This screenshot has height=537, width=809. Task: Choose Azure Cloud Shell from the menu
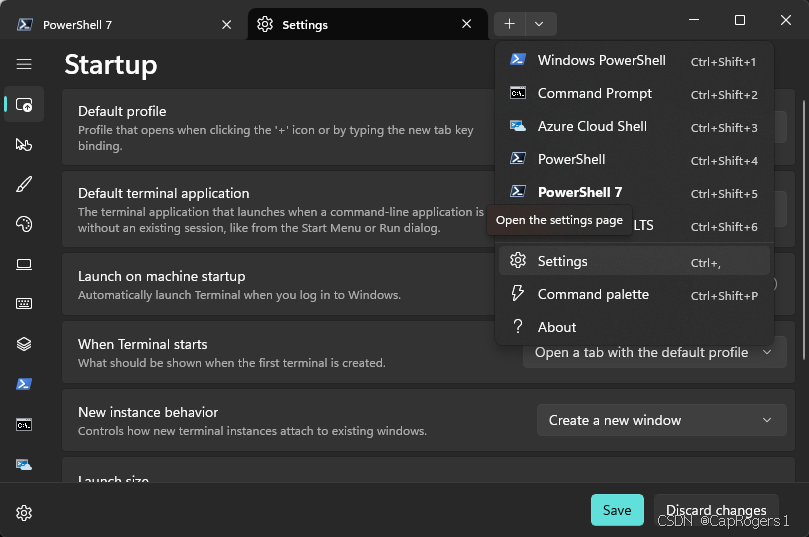(634, 126)
